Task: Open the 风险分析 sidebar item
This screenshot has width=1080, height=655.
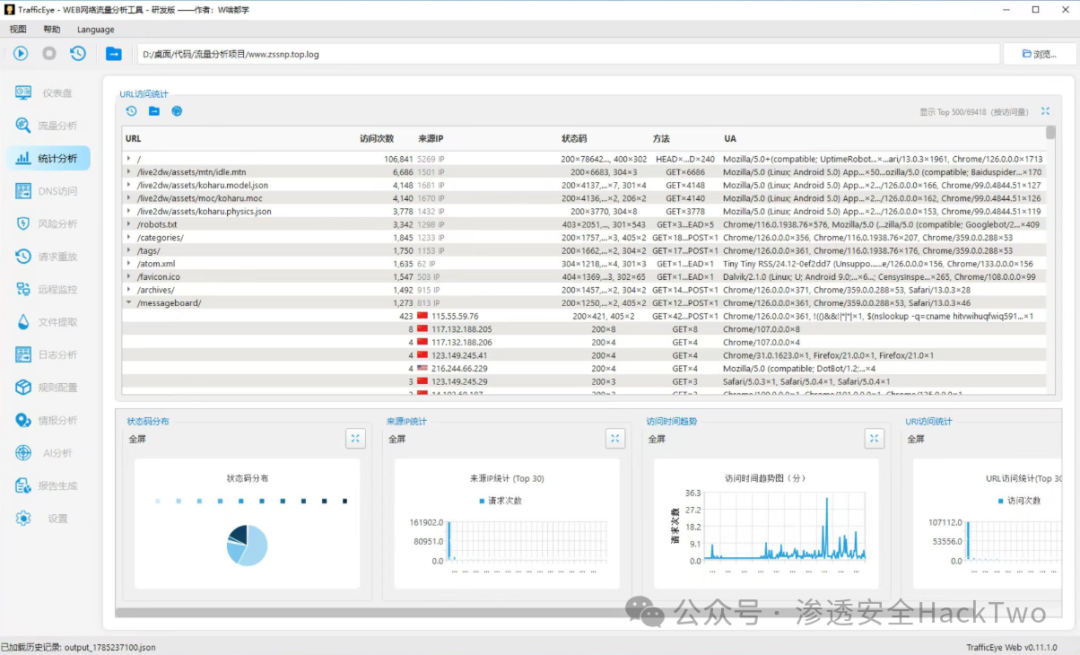Action: pos(48,224)
